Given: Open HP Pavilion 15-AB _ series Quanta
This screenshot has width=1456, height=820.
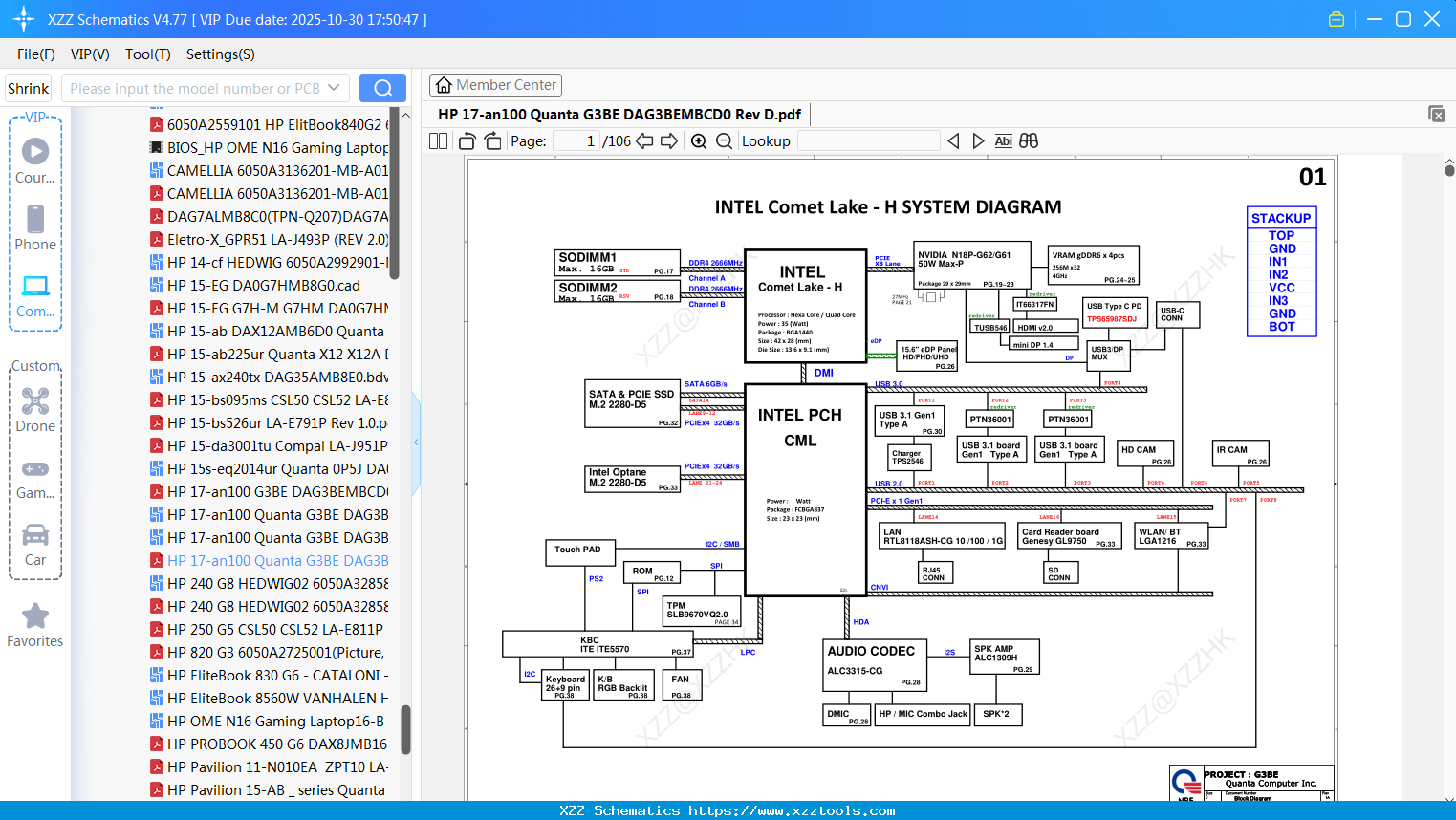Looking at the screenshot, I should click(268, 789).
